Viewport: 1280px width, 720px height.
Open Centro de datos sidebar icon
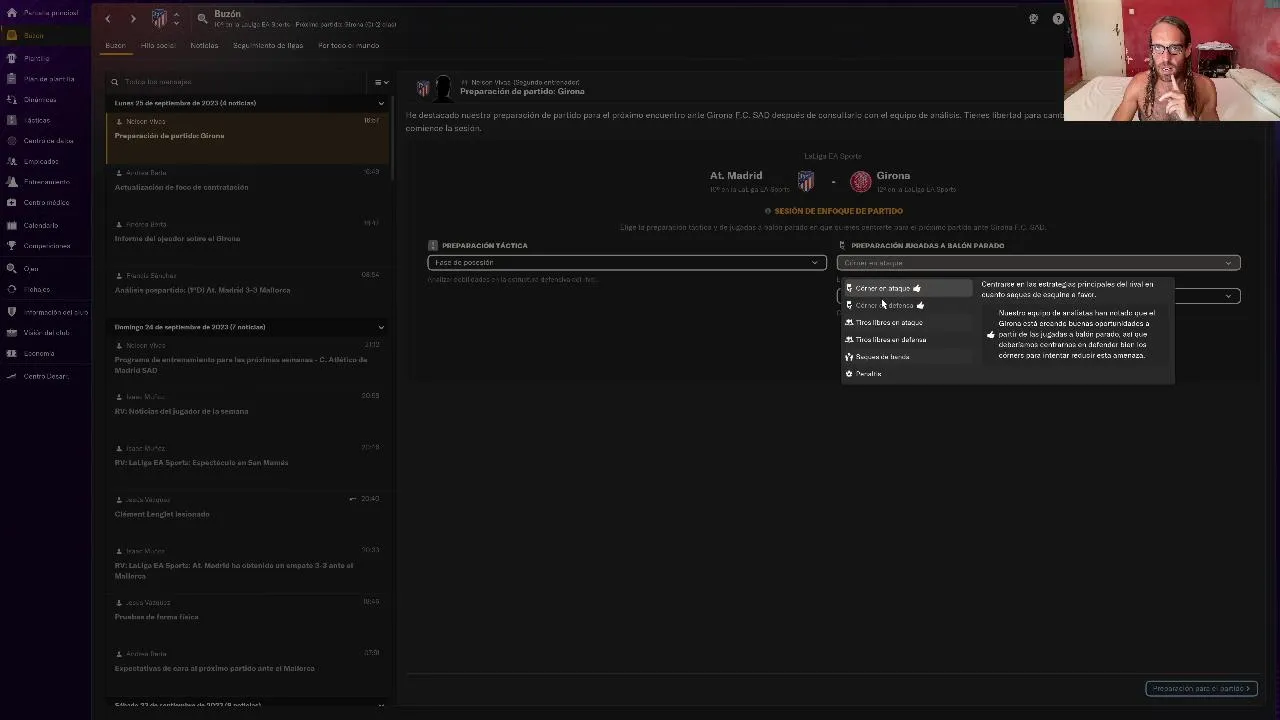11,141
